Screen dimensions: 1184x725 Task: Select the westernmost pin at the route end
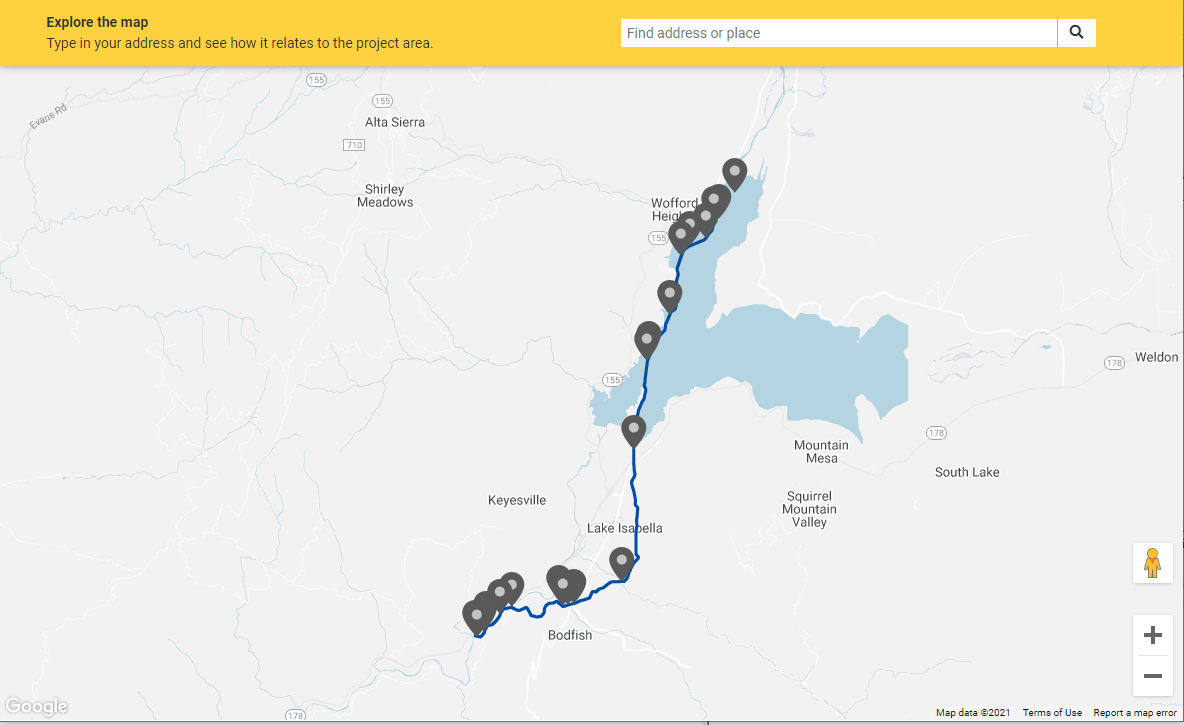476,616
